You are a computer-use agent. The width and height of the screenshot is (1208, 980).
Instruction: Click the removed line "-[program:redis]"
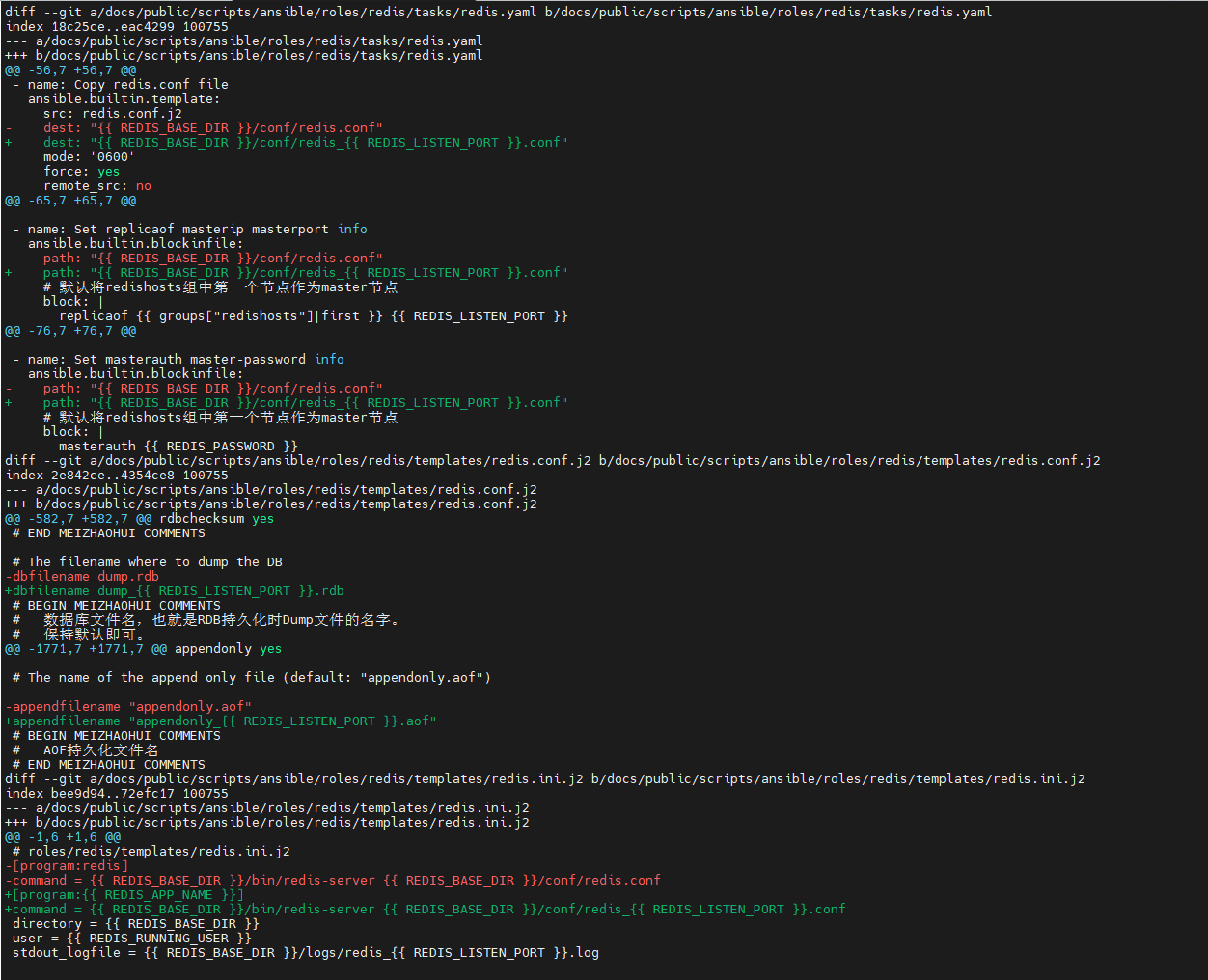pos(67,865)
